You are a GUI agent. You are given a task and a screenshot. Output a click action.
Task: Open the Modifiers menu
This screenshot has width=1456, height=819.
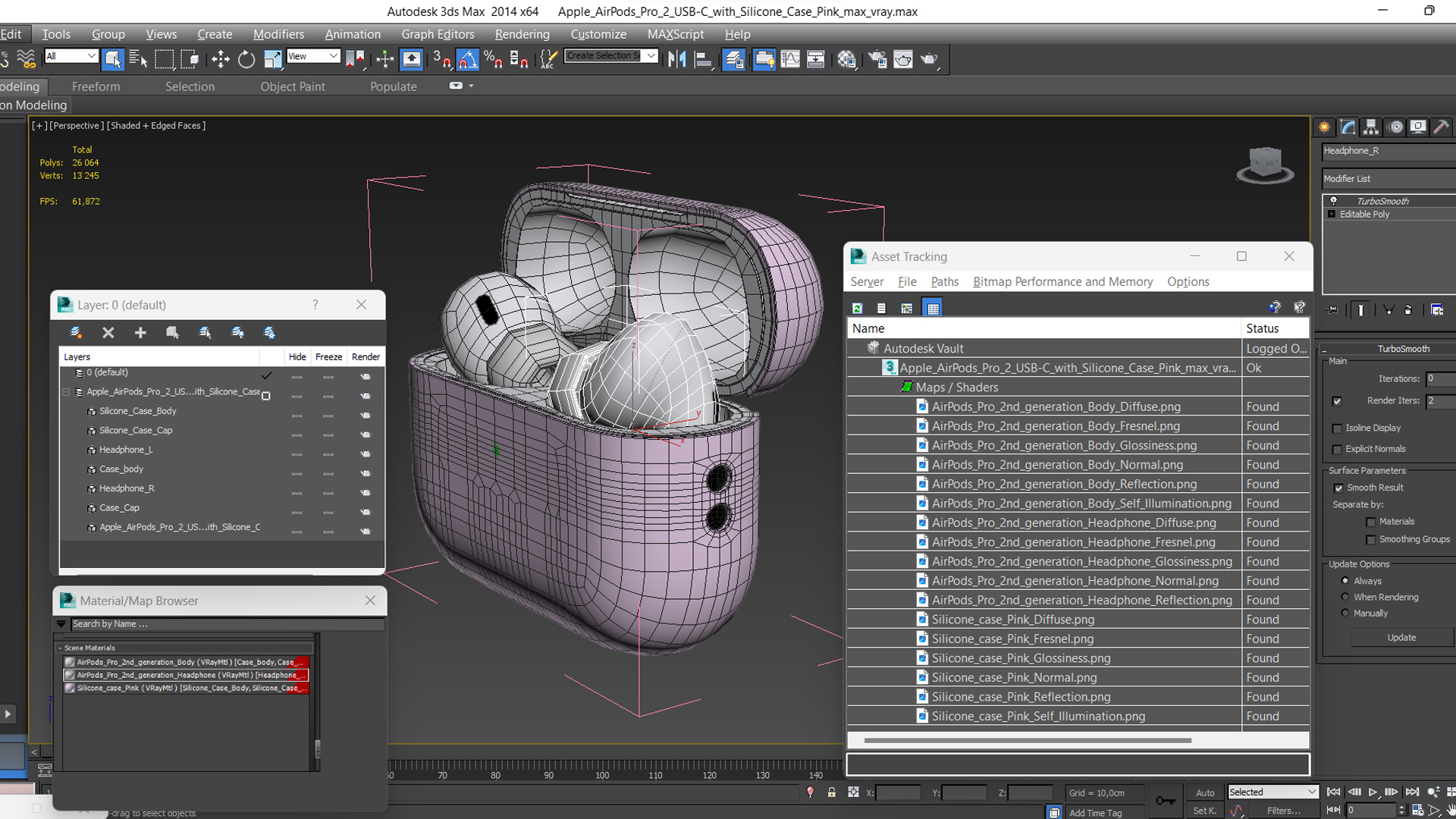click(278, 34)
